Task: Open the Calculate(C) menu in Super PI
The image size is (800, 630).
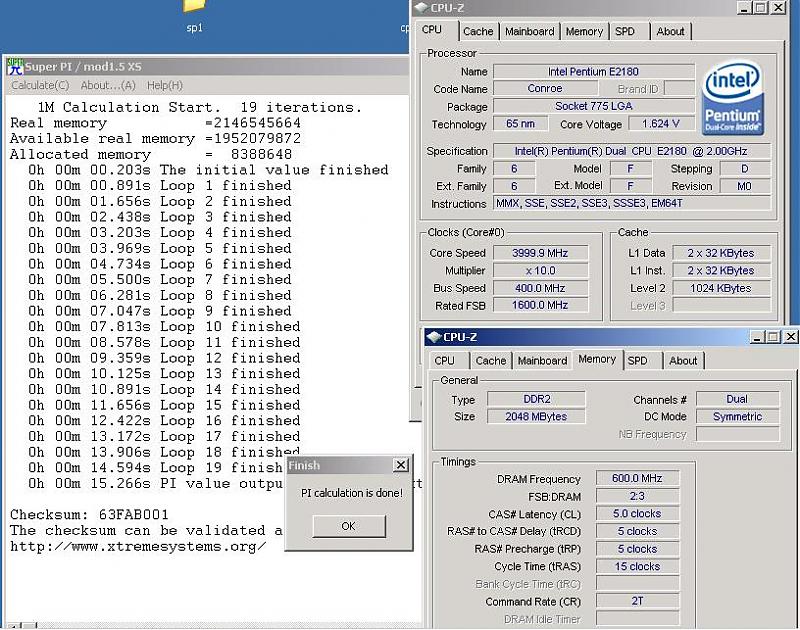Action: 40,85
